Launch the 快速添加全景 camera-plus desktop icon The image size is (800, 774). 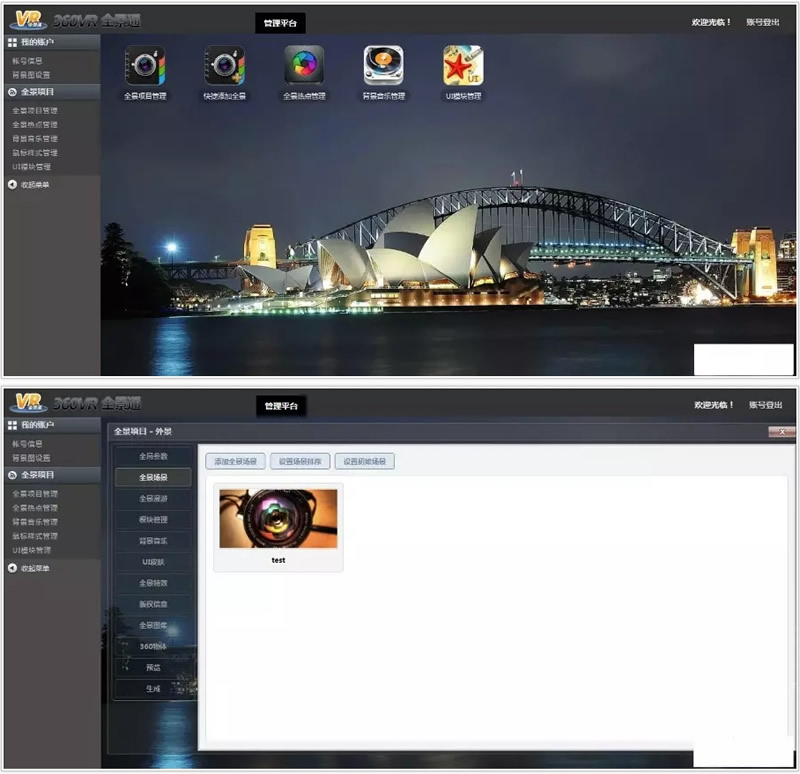pos(224,66)
